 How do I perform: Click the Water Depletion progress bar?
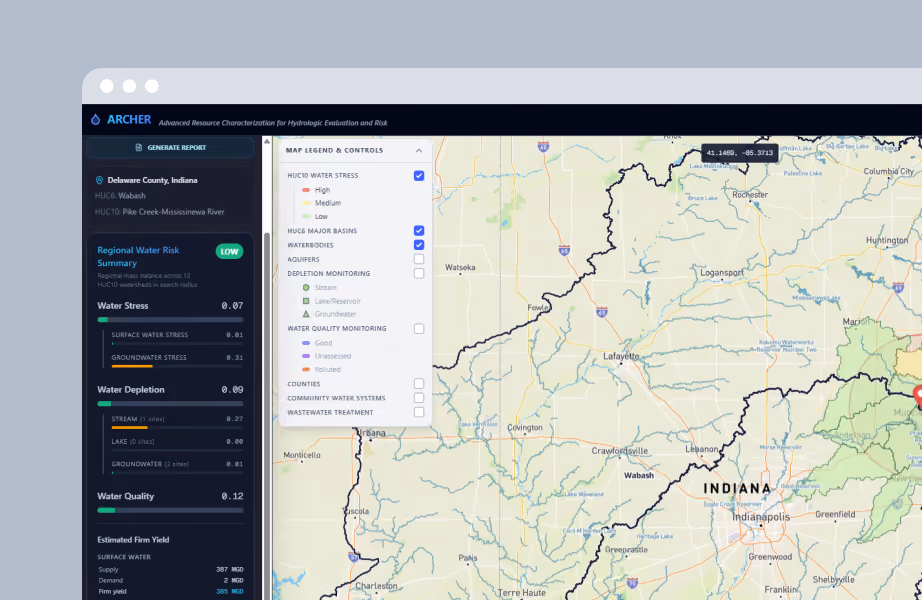pyautogui.click(x=170, y=404)
